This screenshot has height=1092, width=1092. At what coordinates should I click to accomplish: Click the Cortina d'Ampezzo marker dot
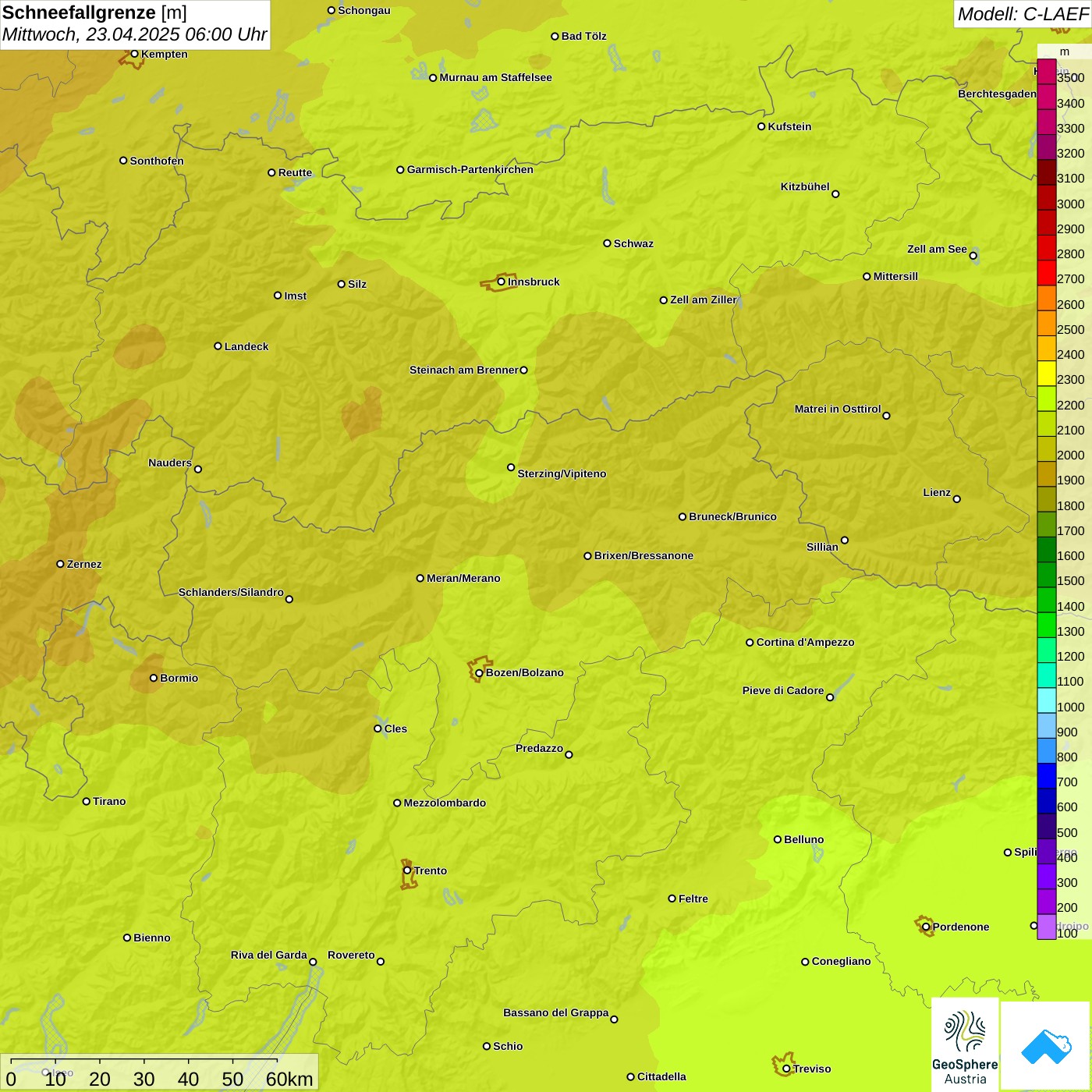pyautogui.click(x=750, y=643)
